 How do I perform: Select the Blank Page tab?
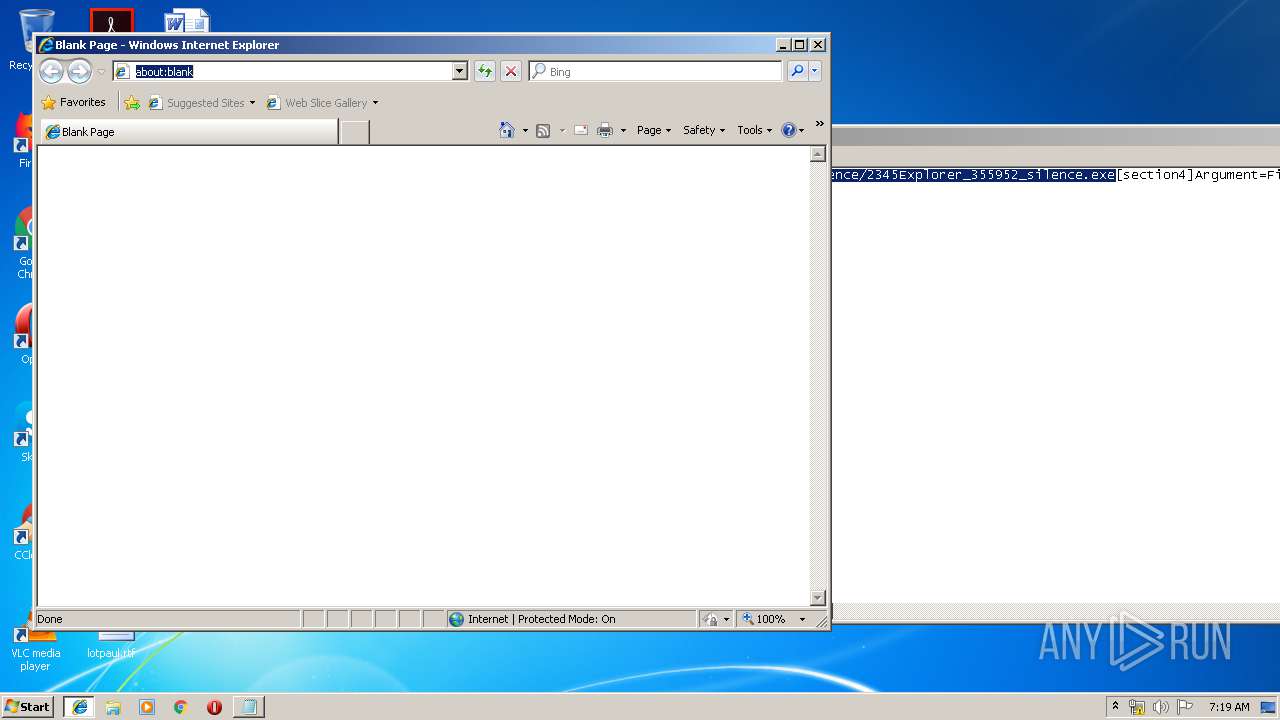[188, 131]
